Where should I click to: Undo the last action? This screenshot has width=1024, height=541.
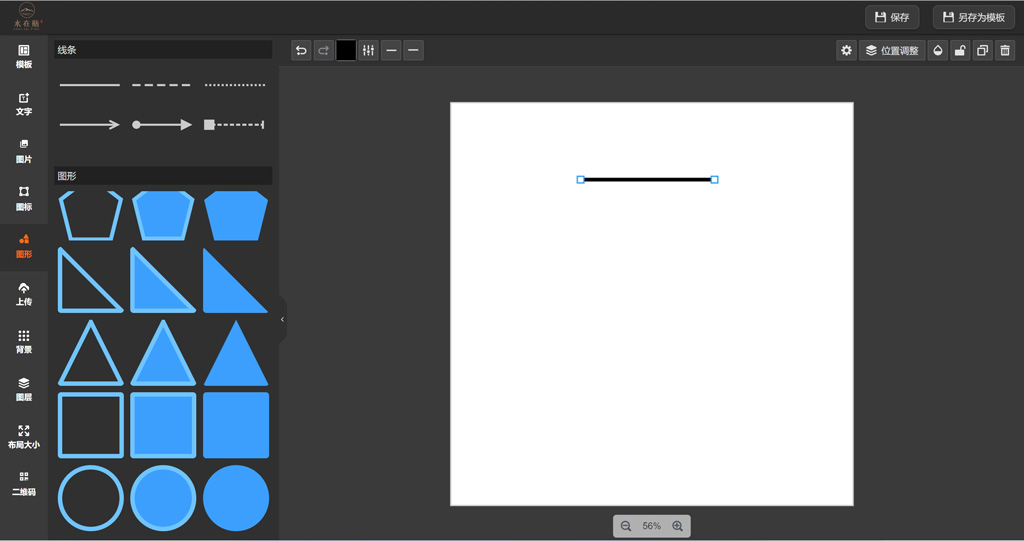tap(301, 50)
